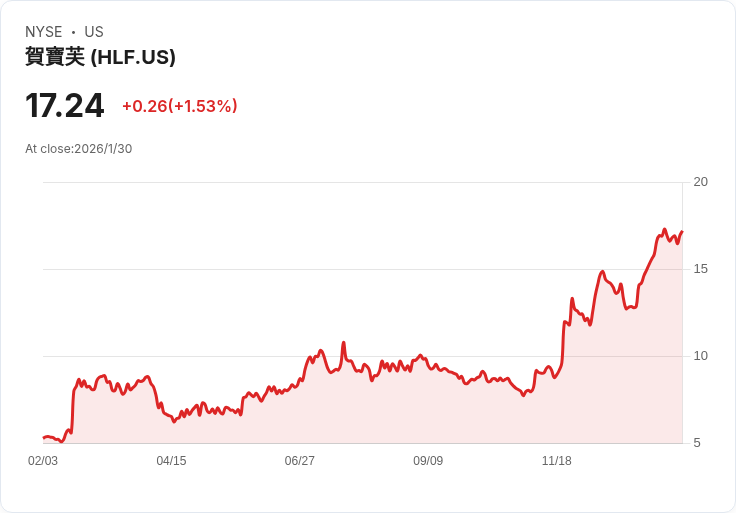Screen dimensions: 736x513
Task: Click the 20 label on the price axis
Action: (701, 182)
